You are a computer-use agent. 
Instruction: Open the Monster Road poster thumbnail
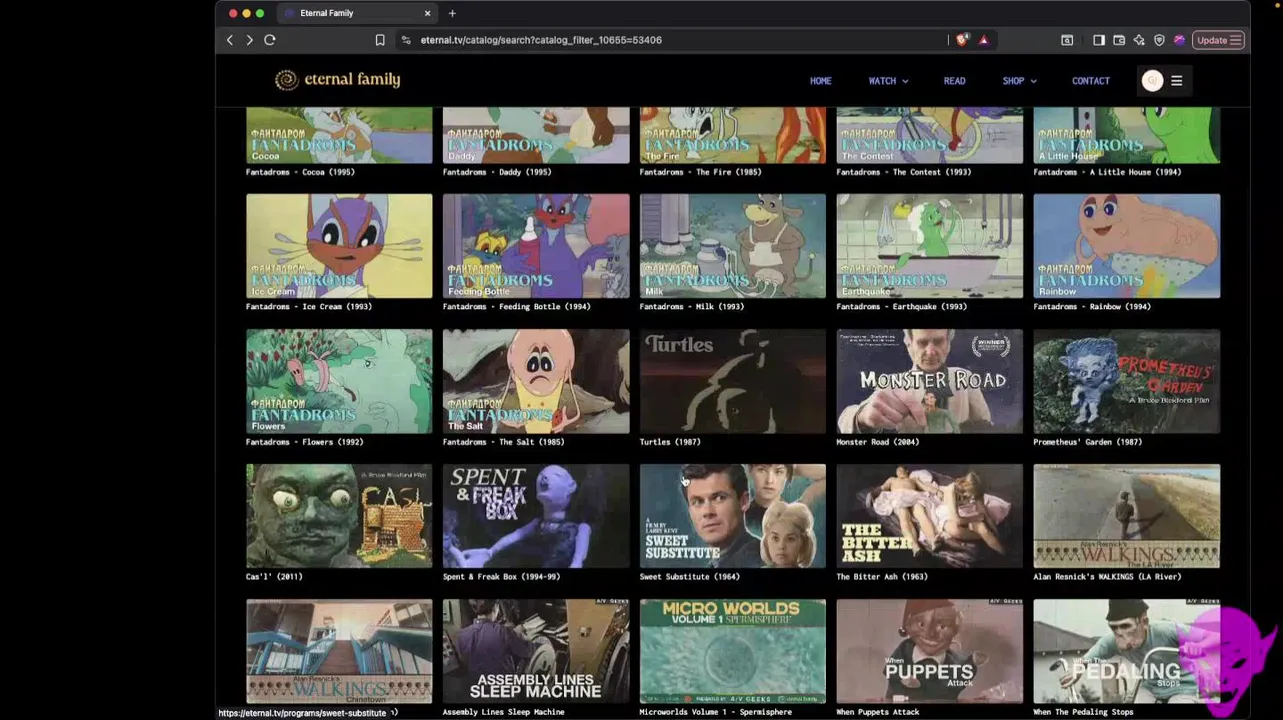pos(930,381)
